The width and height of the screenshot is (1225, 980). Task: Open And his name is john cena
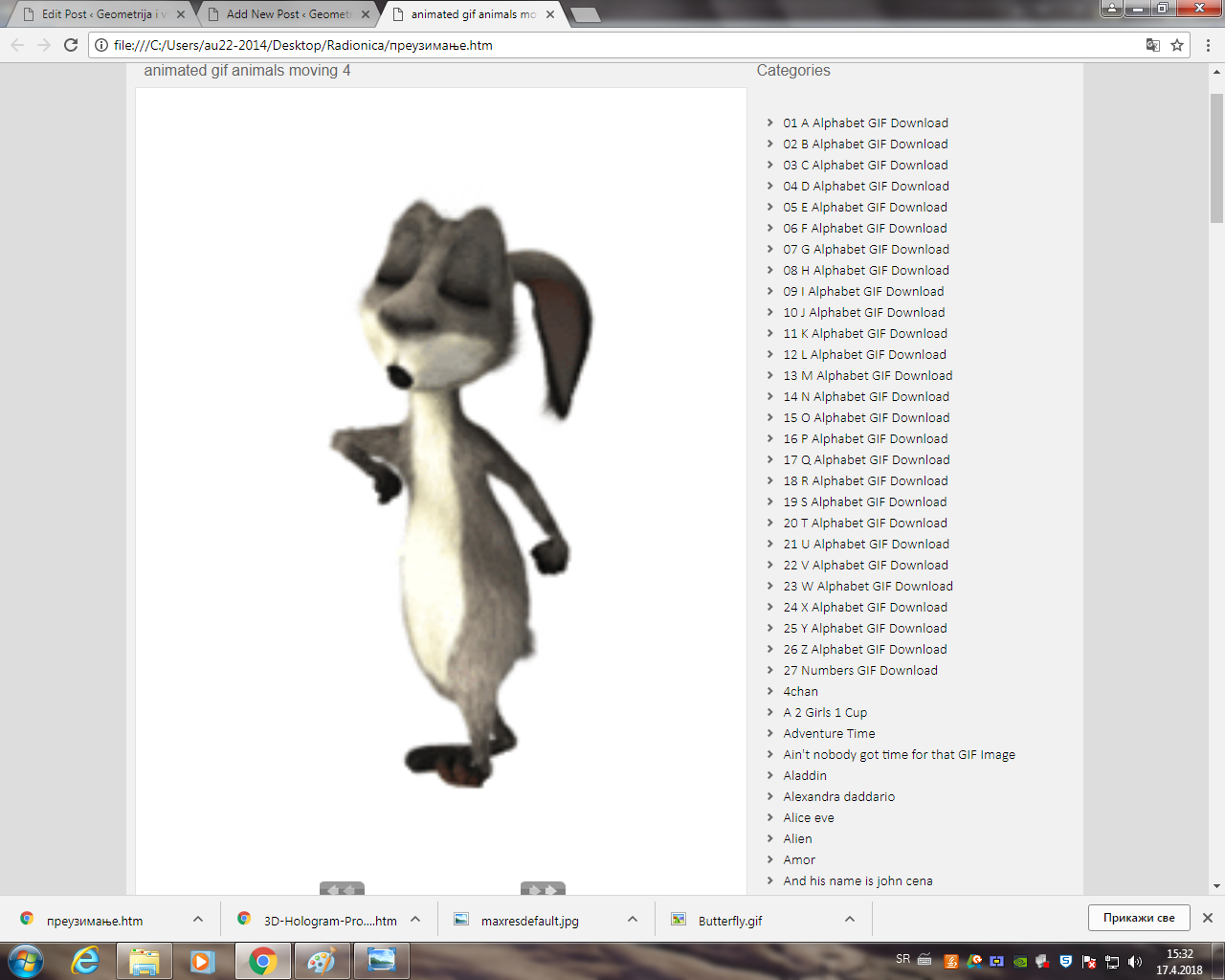[857, 880]
